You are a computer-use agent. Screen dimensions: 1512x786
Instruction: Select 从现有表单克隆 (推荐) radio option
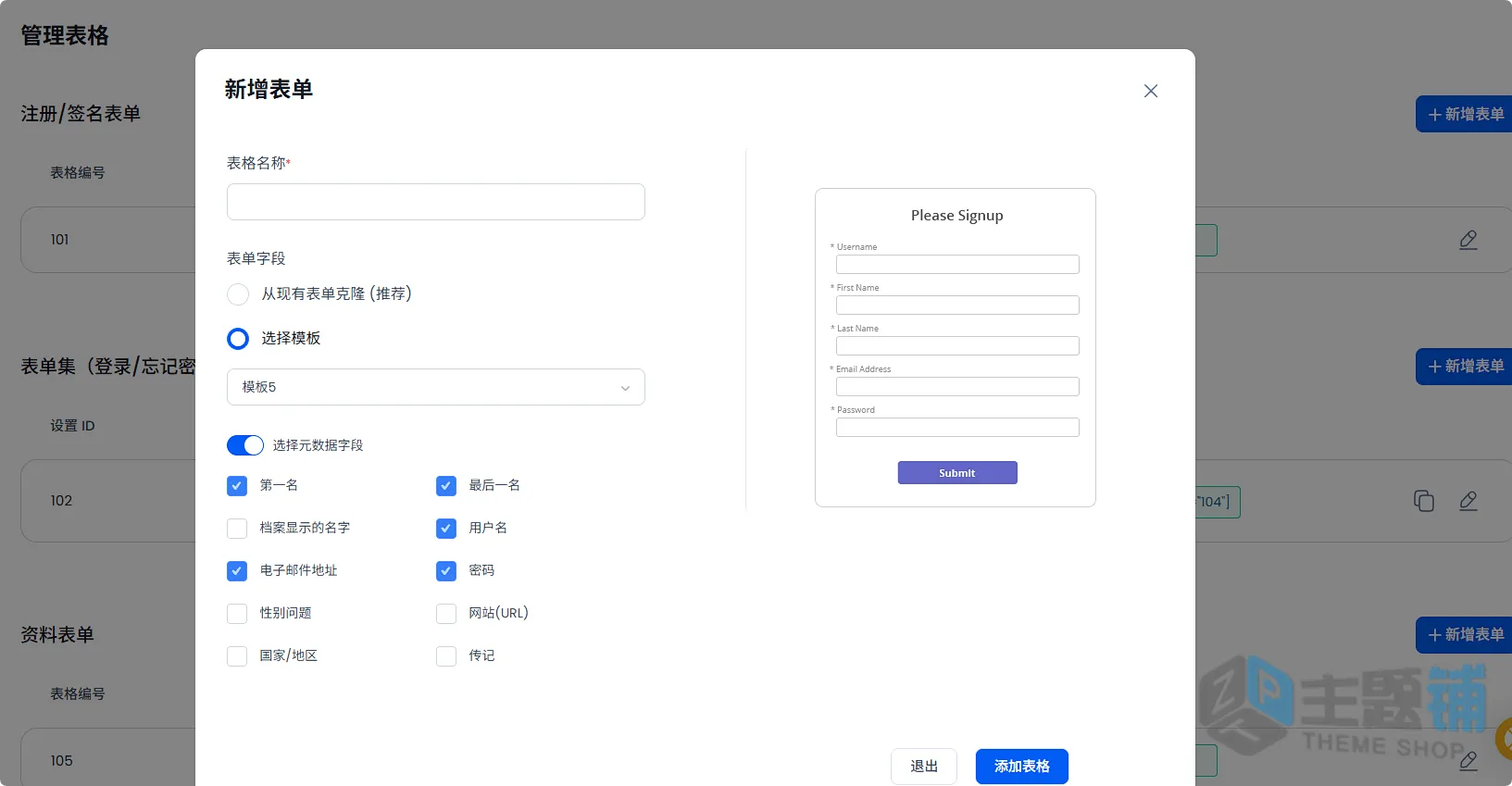238,294
